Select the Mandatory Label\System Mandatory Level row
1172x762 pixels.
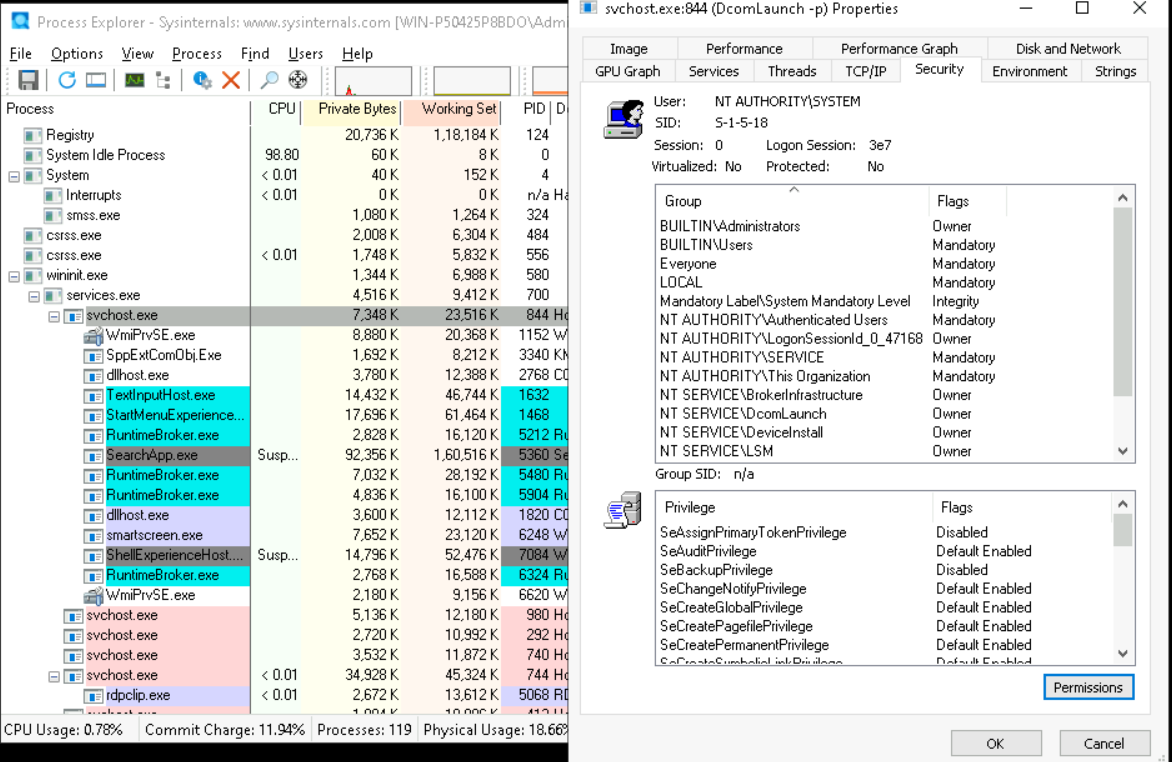pos(885,301)
